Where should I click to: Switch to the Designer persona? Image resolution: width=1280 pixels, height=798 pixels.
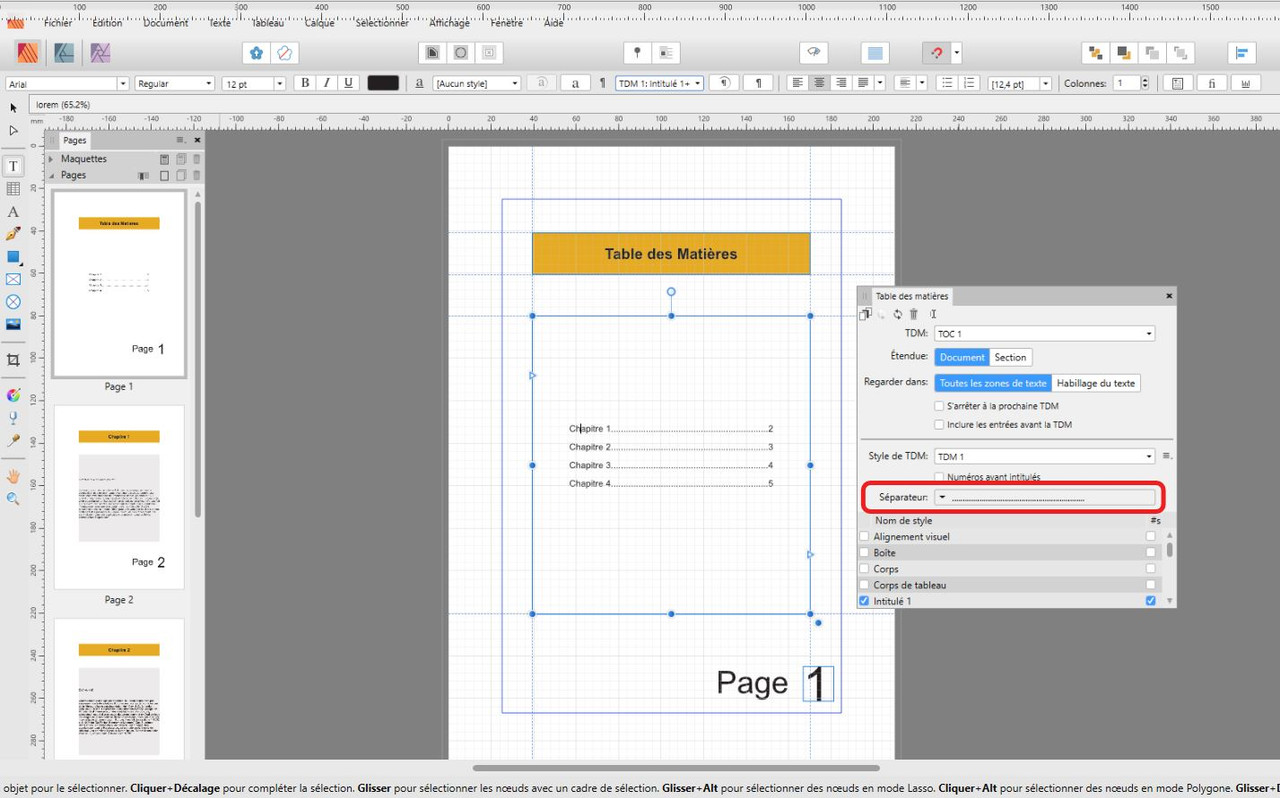[x=64, y=52]
